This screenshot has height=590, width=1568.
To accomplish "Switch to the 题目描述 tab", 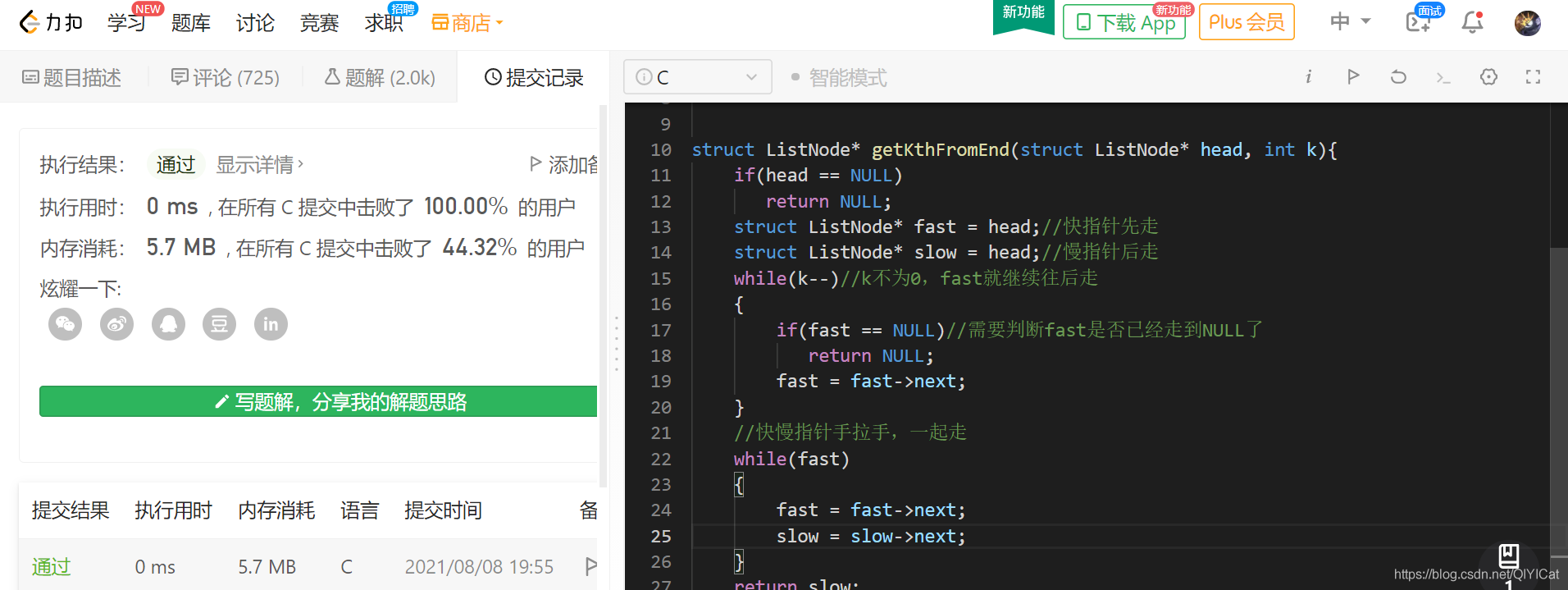I will coord(72,78).
